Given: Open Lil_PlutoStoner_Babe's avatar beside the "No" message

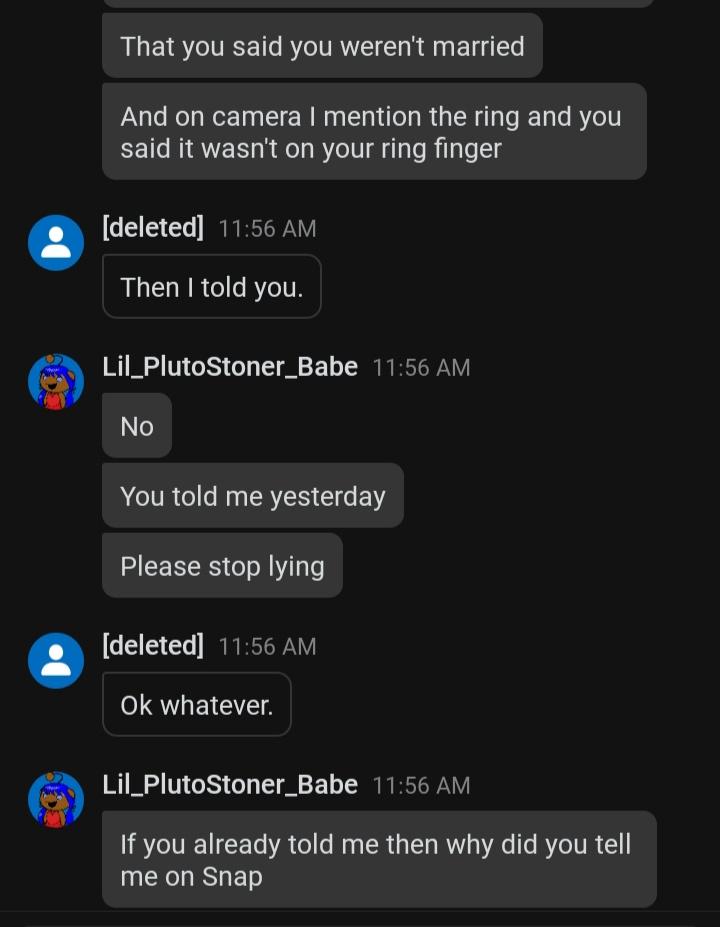Looking at the screenshot, I should point(56,382).
